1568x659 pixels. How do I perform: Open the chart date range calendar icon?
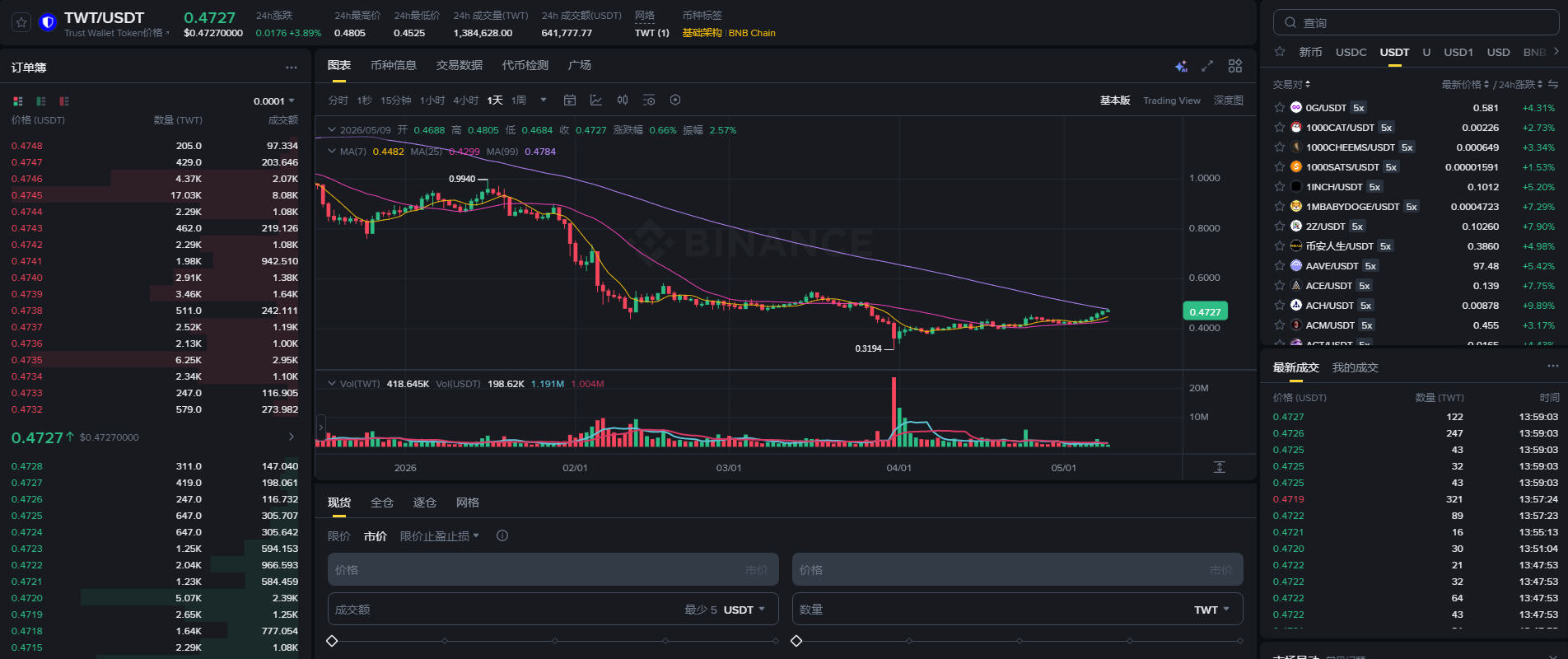[x=570, y=100]
